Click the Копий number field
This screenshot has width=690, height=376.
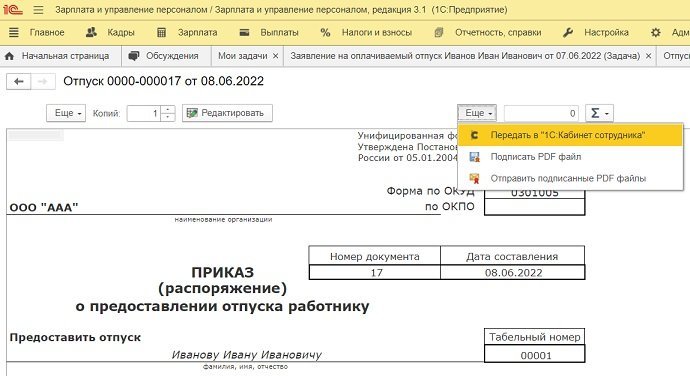[x=144, y=113]
